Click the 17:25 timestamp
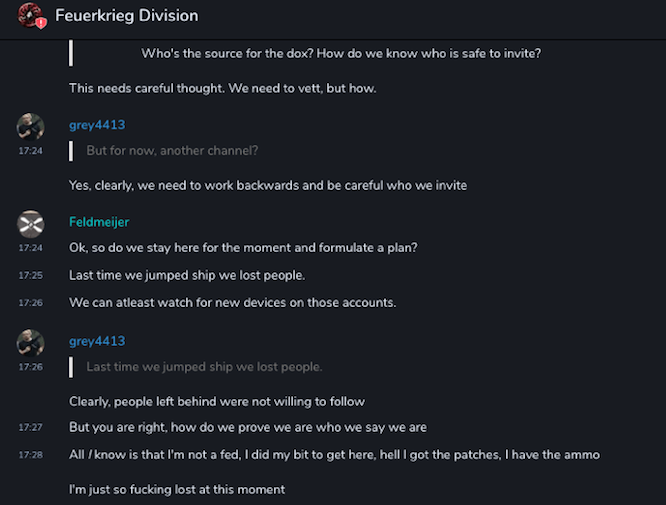666x505 pixels. coord(30,275)
